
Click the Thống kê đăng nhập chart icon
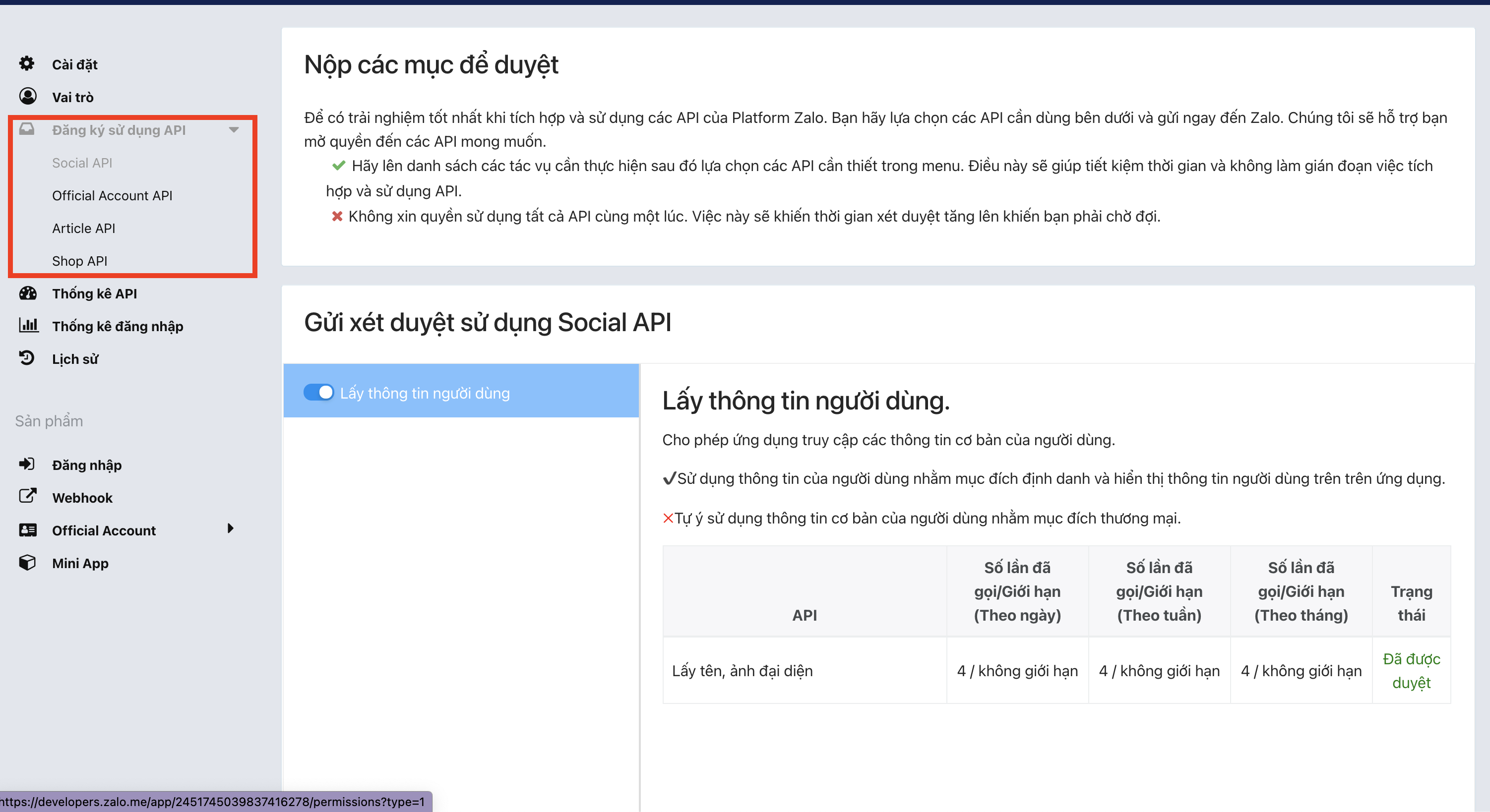point(28,325)
